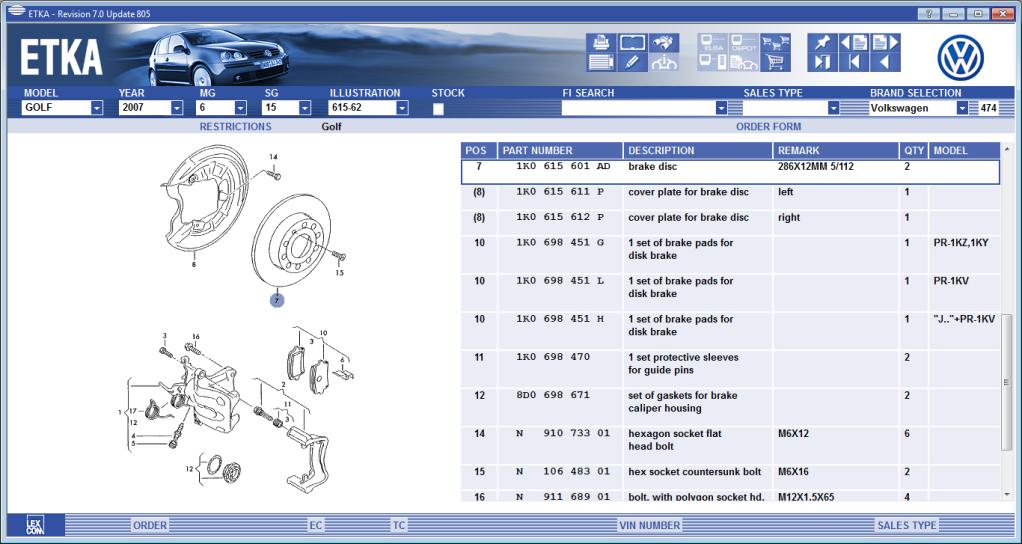Click the parts list scroll down arrow
Screen dimensions: 1022x544
pos(1007,494)
